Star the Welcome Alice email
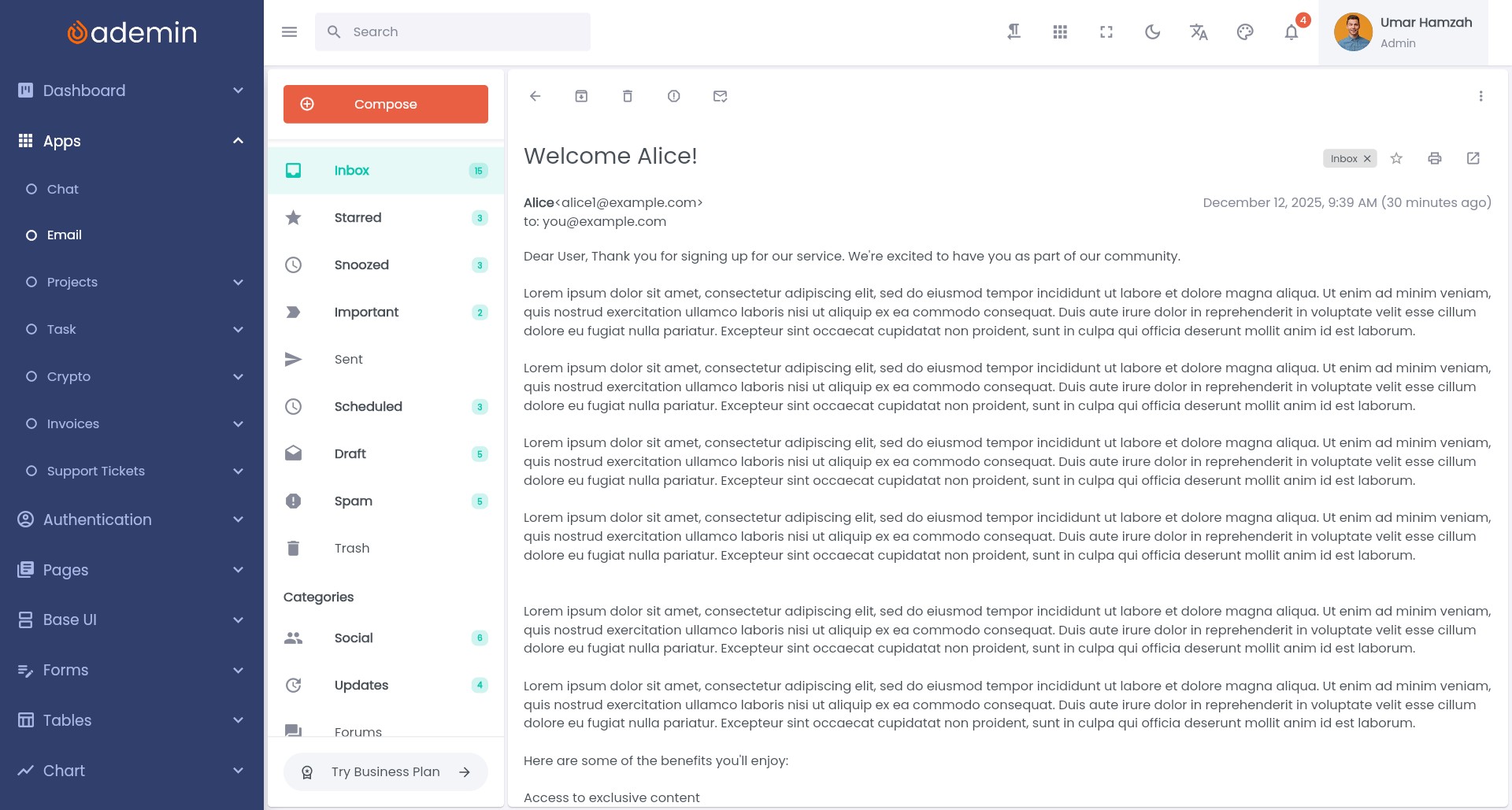 1396,158
